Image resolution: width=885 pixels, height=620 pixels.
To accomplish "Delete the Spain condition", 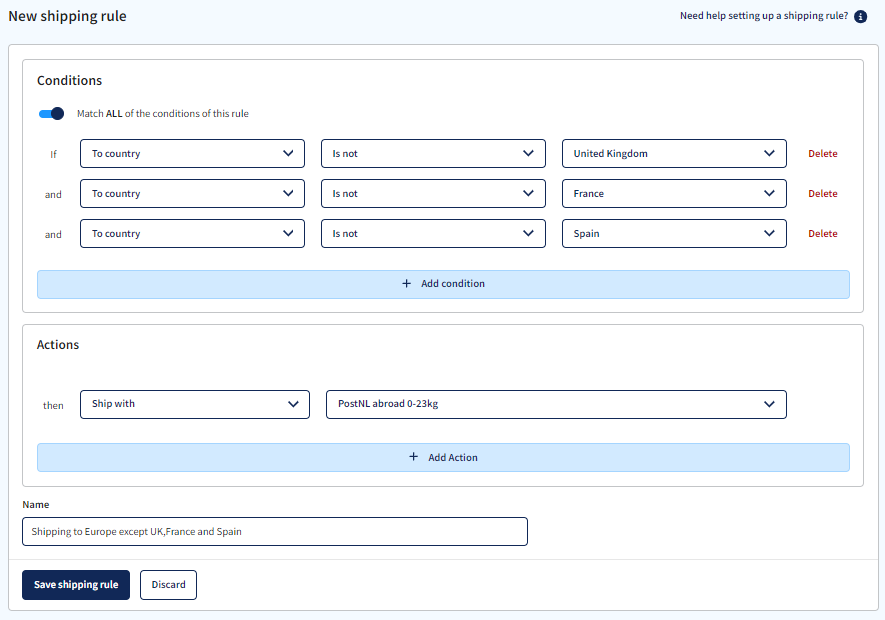I will pyautogui.click(x=822, y=234).
